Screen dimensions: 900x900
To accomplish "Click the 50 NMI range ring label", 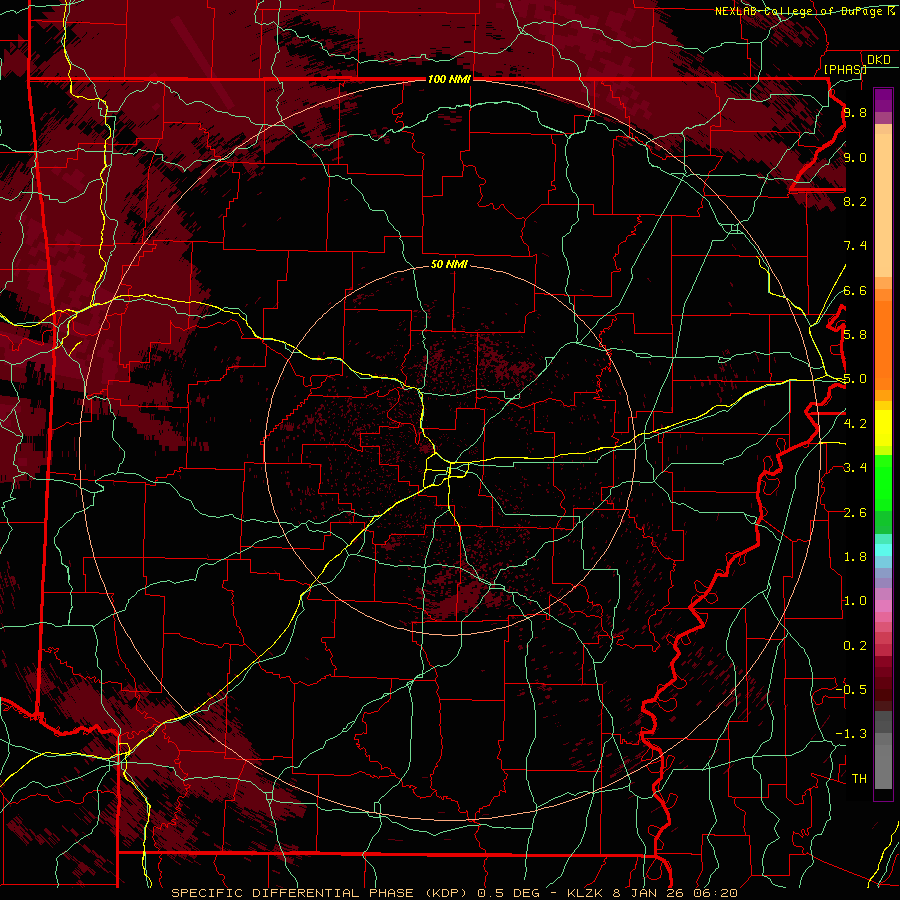I will click(449, 264).
